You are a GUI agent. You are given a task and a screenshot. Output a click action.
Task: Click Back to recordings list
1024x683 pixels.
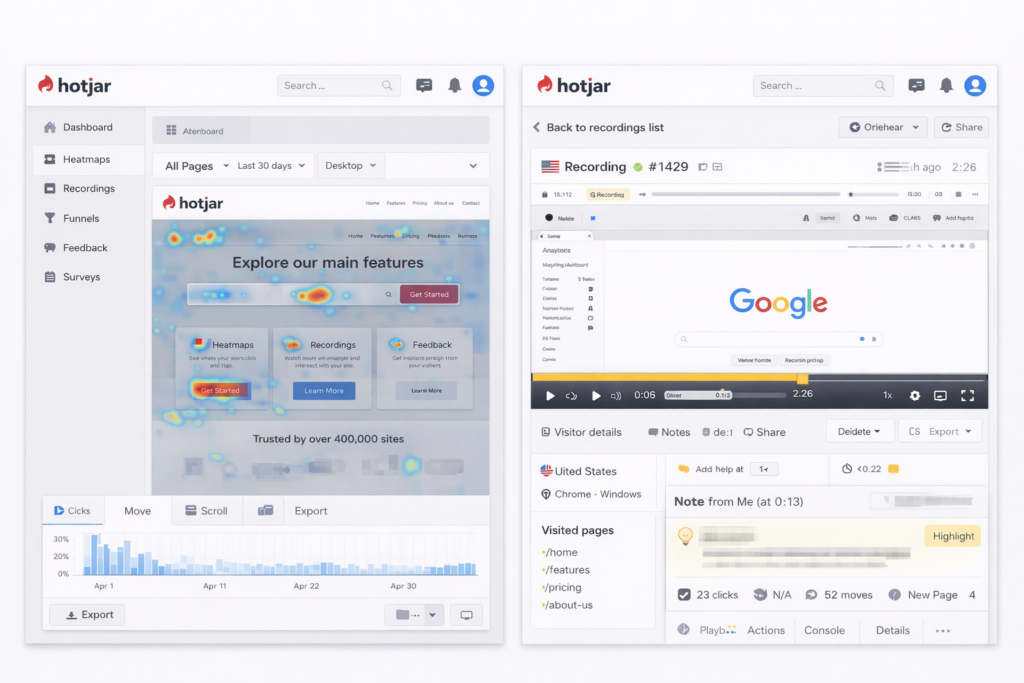[598, 127]
